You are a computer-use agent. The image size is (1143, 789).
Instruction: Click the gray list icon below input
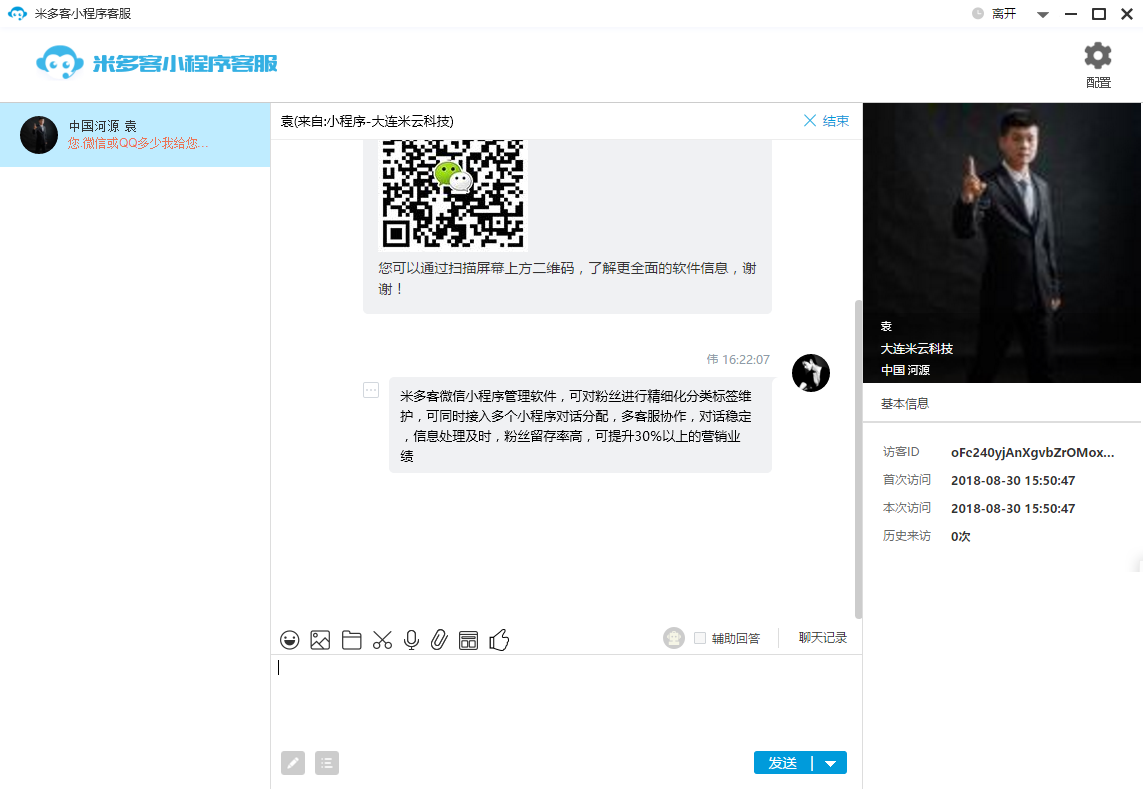pos(327,763)
